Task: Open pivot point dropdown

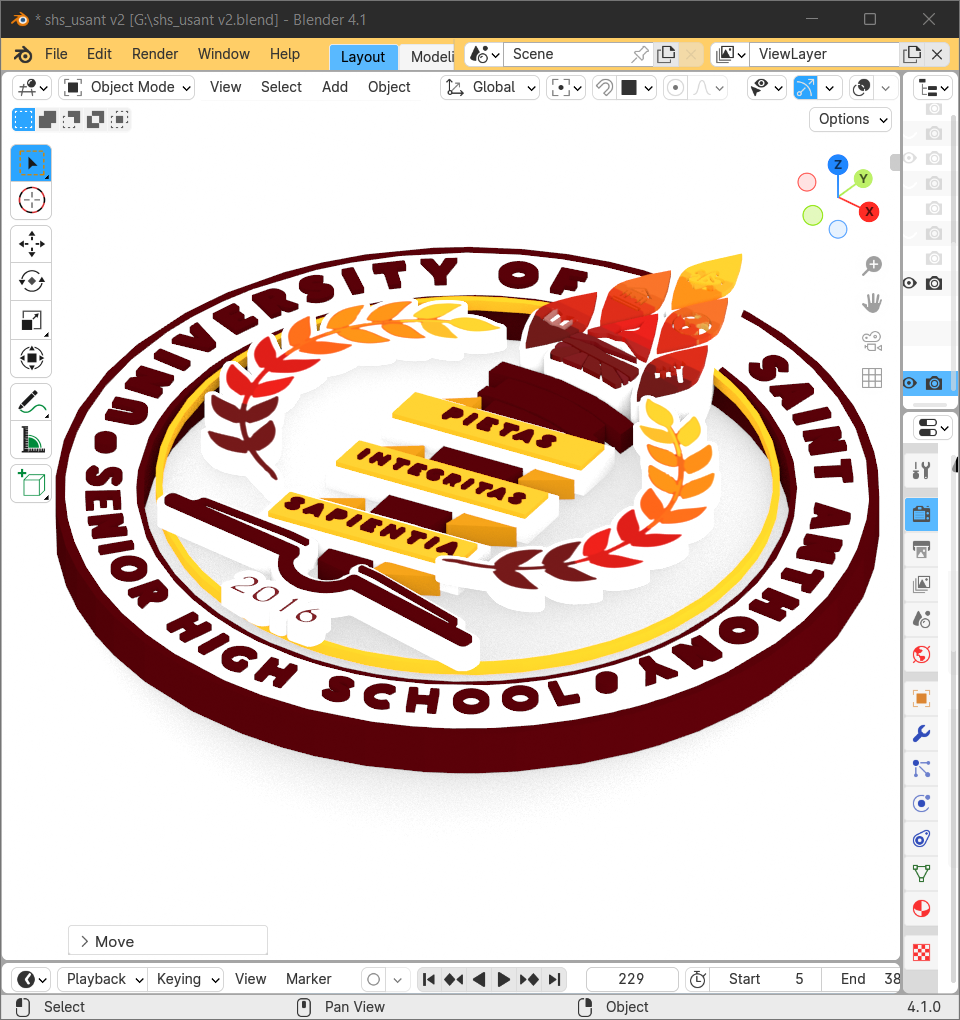Action: click(x=566, y=88)
